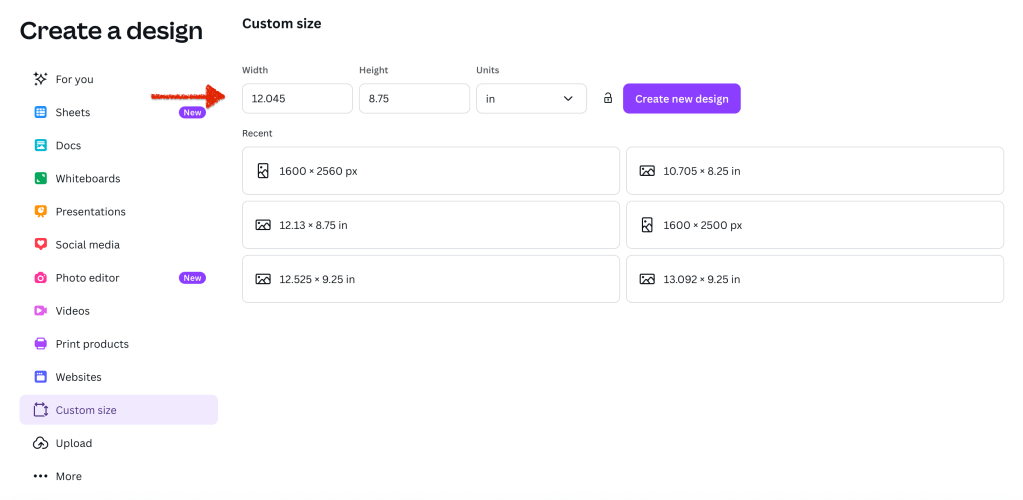The image size is (1023, 500).
Task: Toggle the aspect ratio lock icon
Action: click(607, 98)
